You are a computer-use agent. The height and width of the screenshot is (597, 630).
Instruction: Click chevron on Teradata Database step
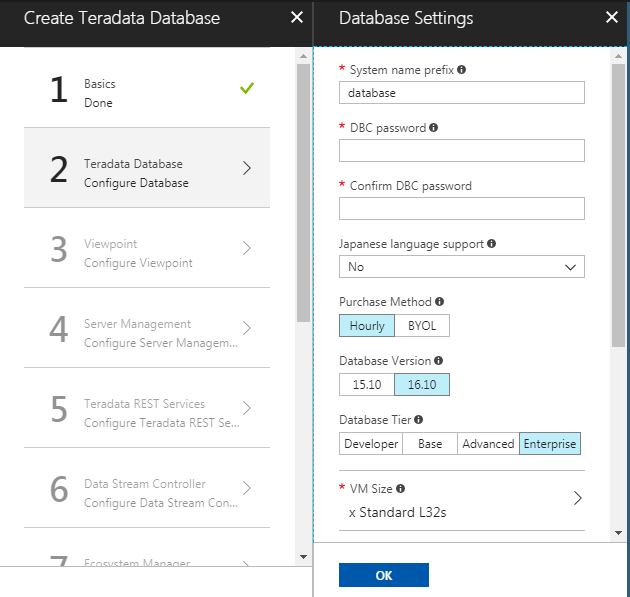click(247, 168)
